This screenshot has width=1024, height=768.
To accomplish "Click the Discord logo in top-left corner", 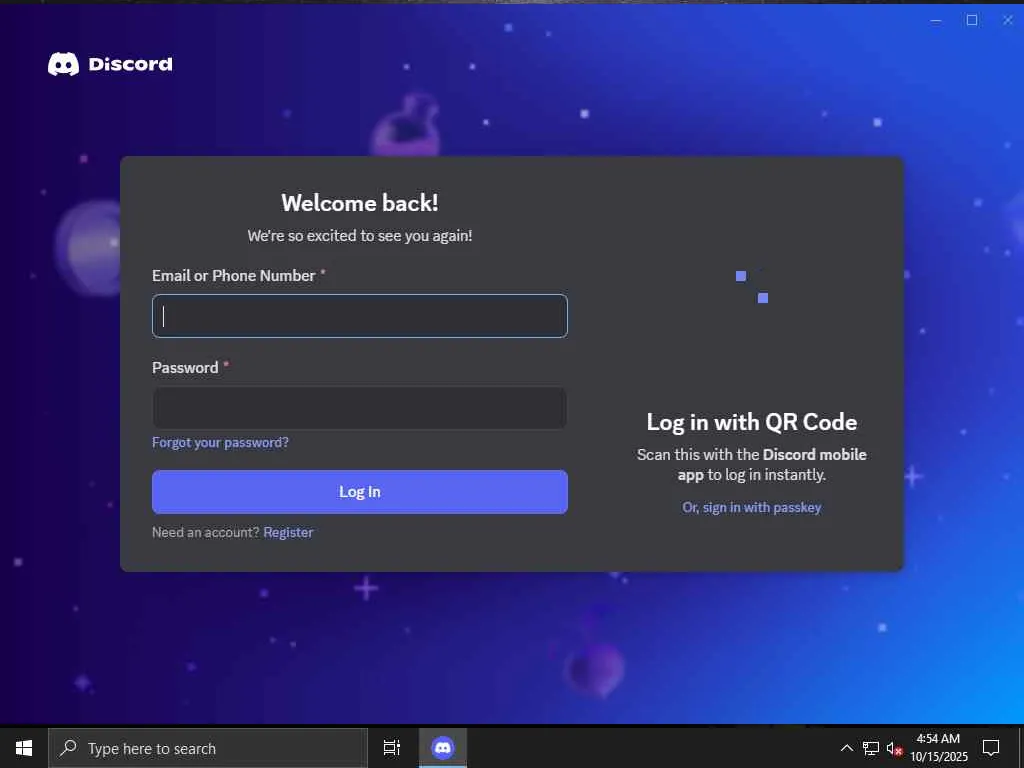I will click(110, 64).
